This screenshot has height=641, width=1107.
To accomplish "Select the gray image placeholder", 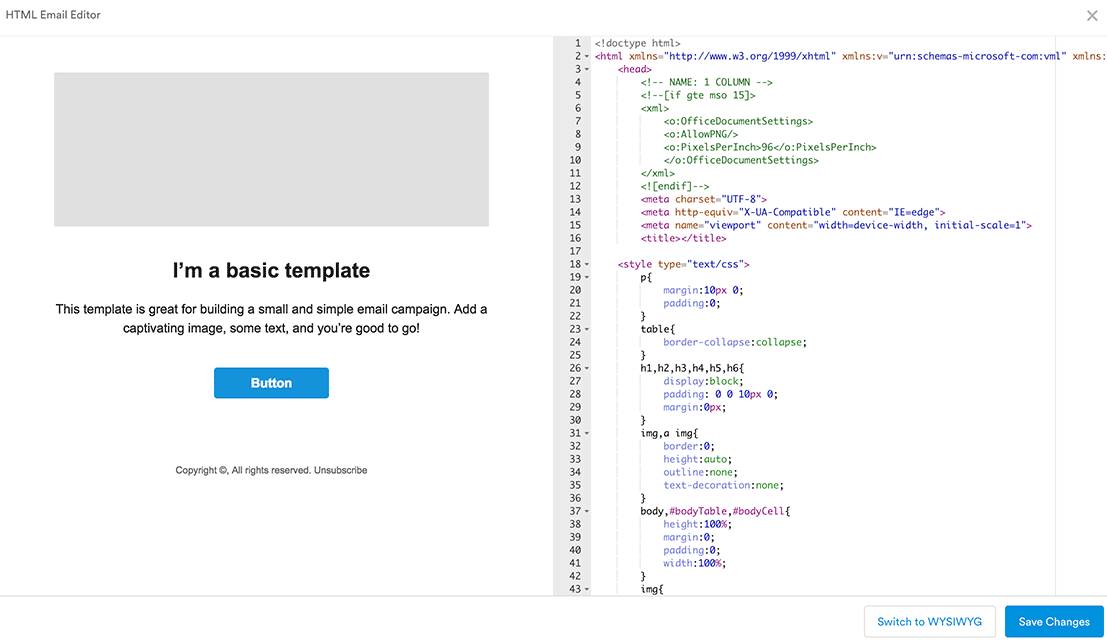I will (x=271, y=149).
